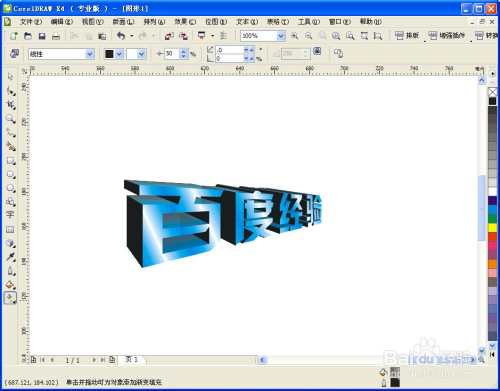Image resolution: width=500 pixels, height=391 pixels.
Task: Select the Interactive Fill tool
Action: [x=10, y=298]
